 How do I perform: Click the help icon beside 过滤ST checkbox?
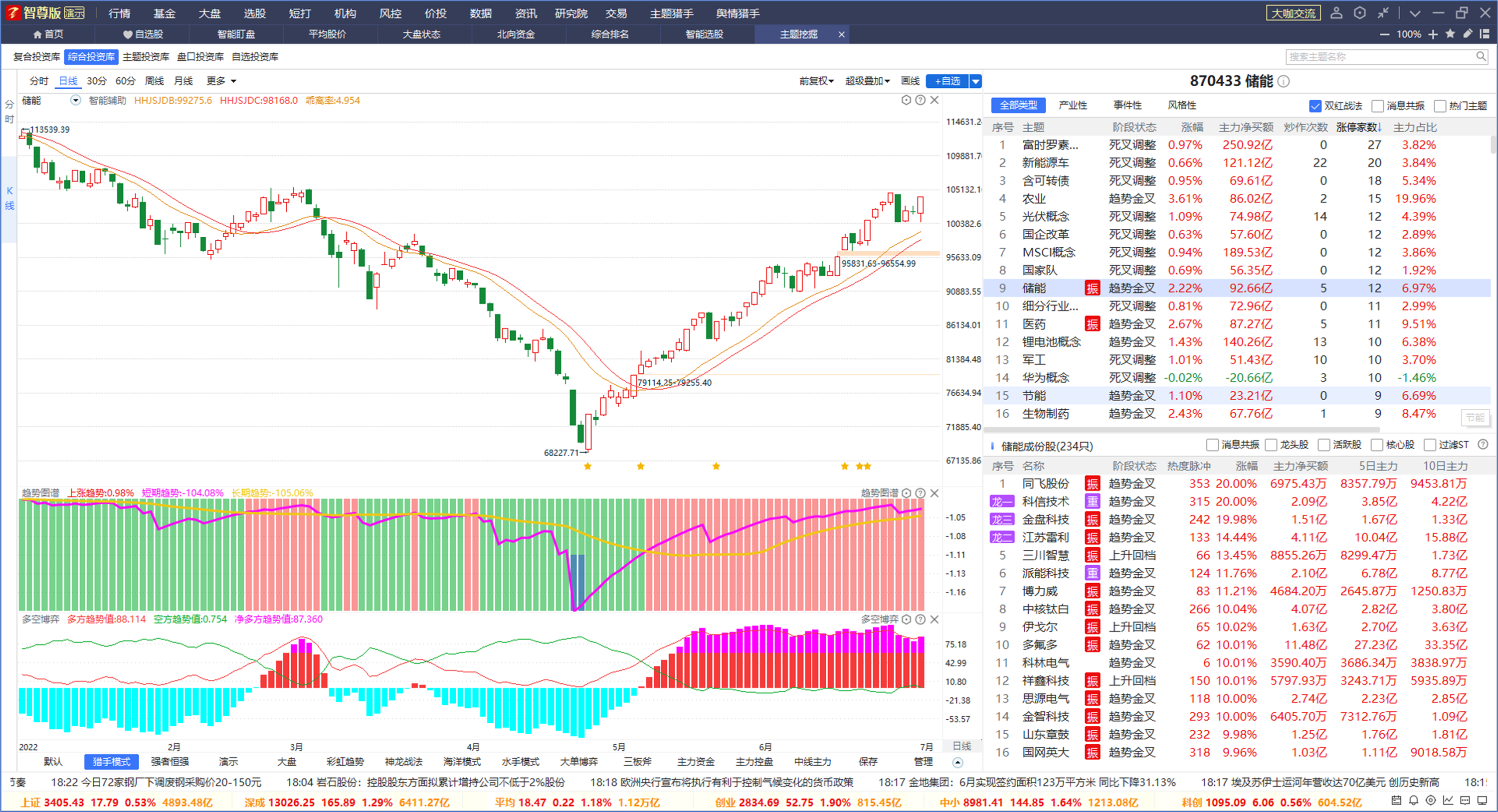coord(1483,445)
